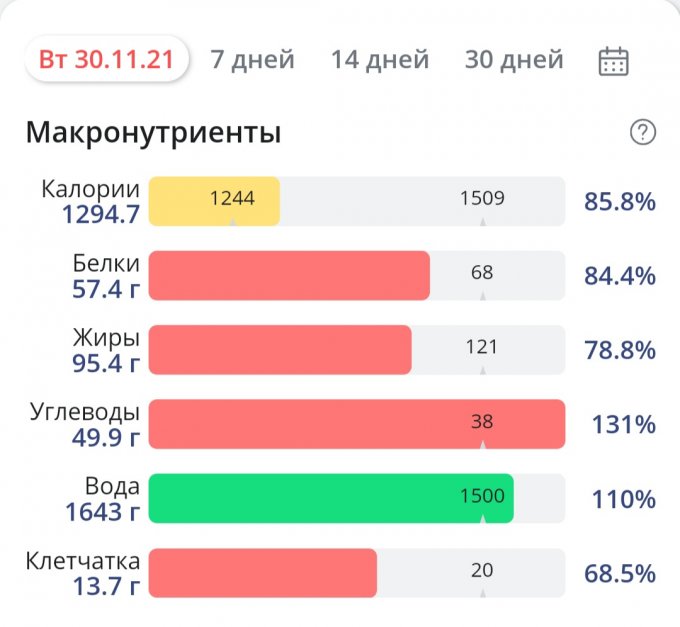Click the Макронутриенты section heading
This screenshot has height=627, width=680.
[153, 133]
